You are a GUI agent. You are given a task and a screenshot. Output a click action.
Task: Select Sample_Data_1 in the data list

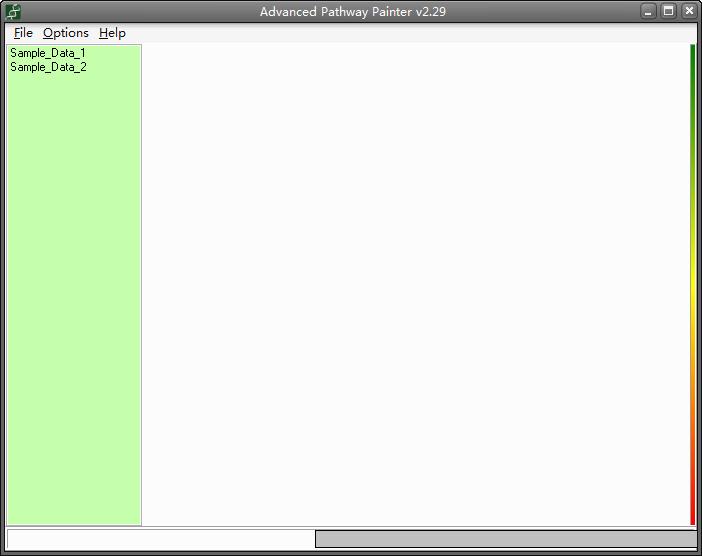click(48, 53)
